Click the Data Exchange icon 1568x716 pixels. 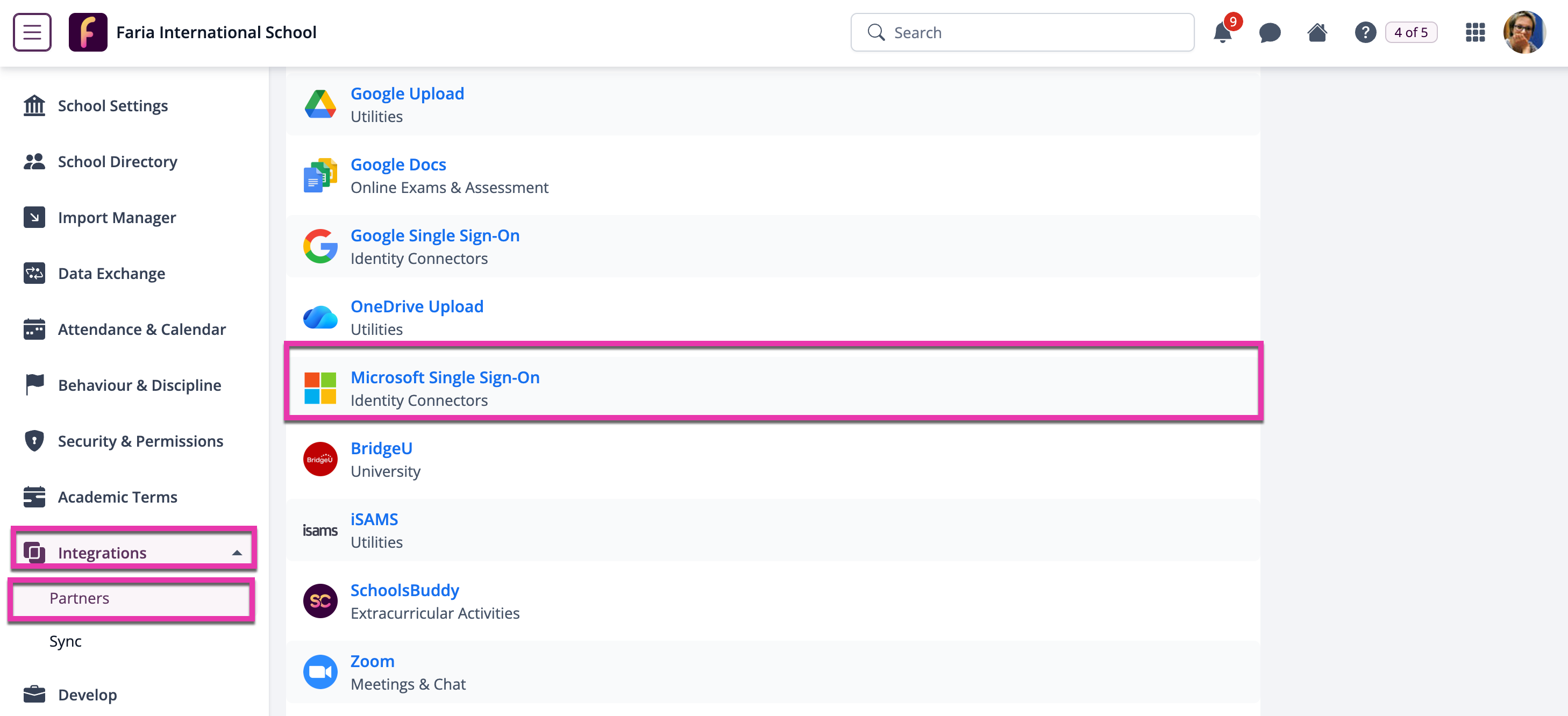(x=34, y=273)
